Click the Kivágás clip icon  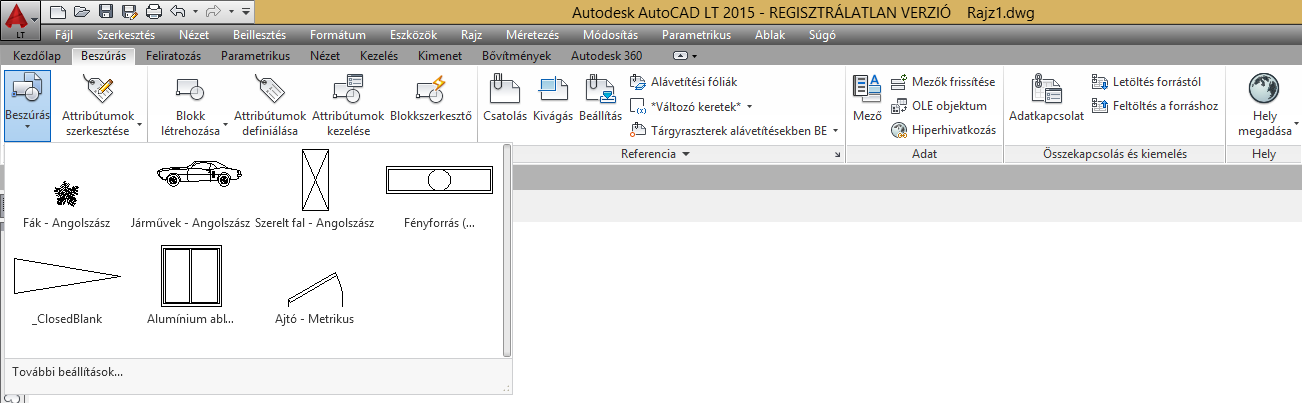(552, 90)
